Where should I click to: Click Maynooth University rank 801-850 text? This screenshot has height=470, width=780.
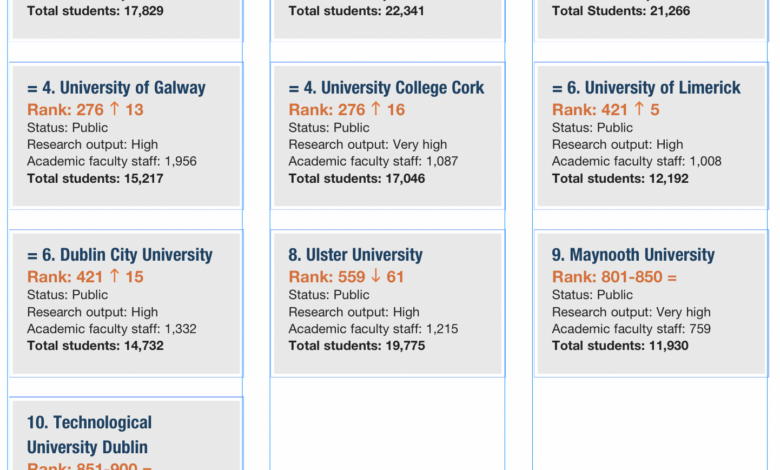click(614, 276)
